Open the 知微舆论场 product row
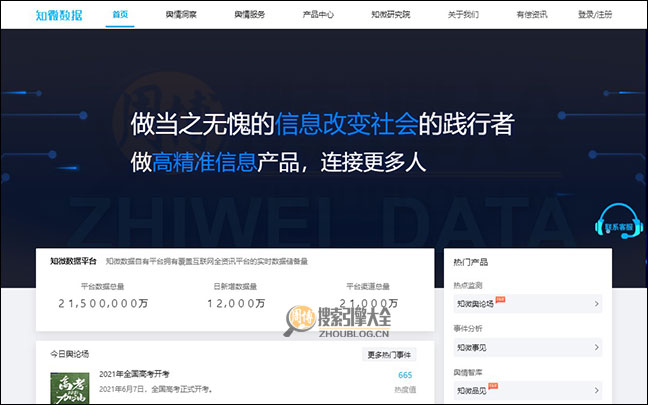The image size is (648, 405). tap(528, 304)
